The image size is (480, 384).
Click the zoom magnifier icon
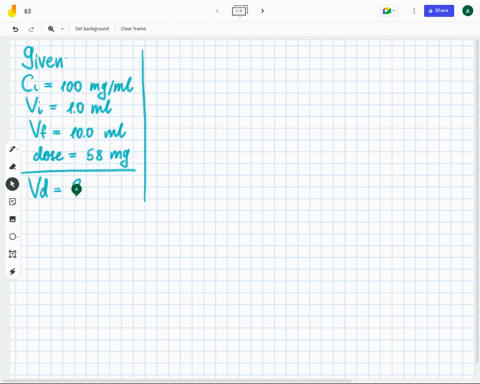coord(51,29)
